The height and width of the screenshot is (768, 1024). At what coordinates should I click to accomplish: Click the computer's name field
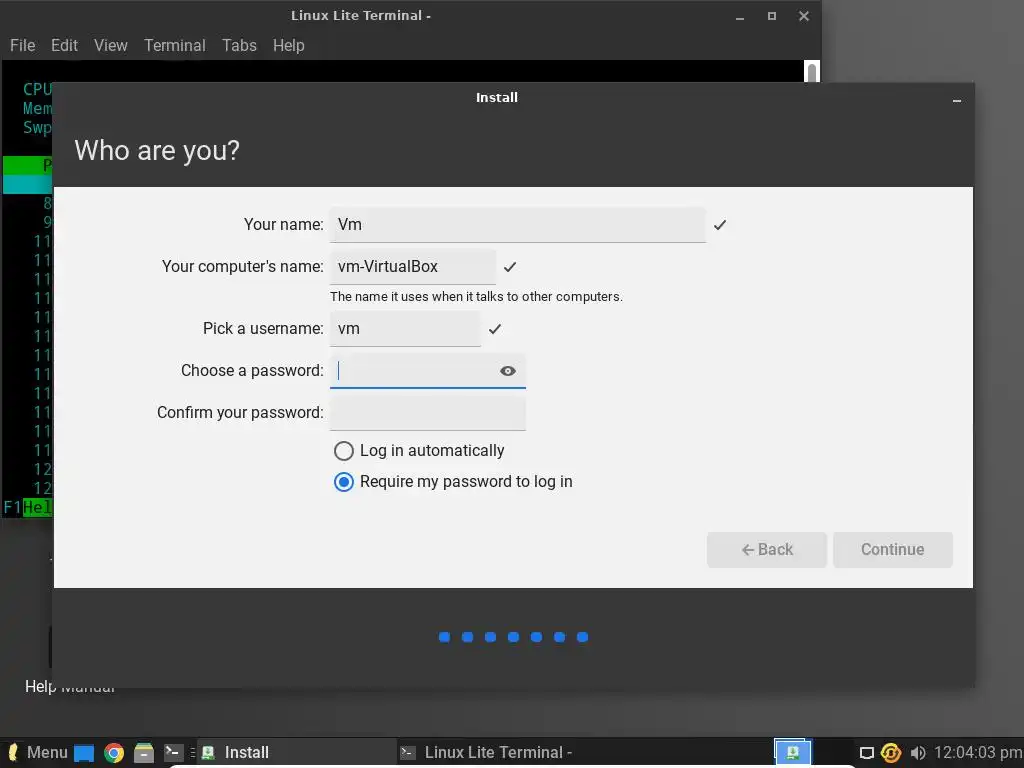tap(413, 266)
